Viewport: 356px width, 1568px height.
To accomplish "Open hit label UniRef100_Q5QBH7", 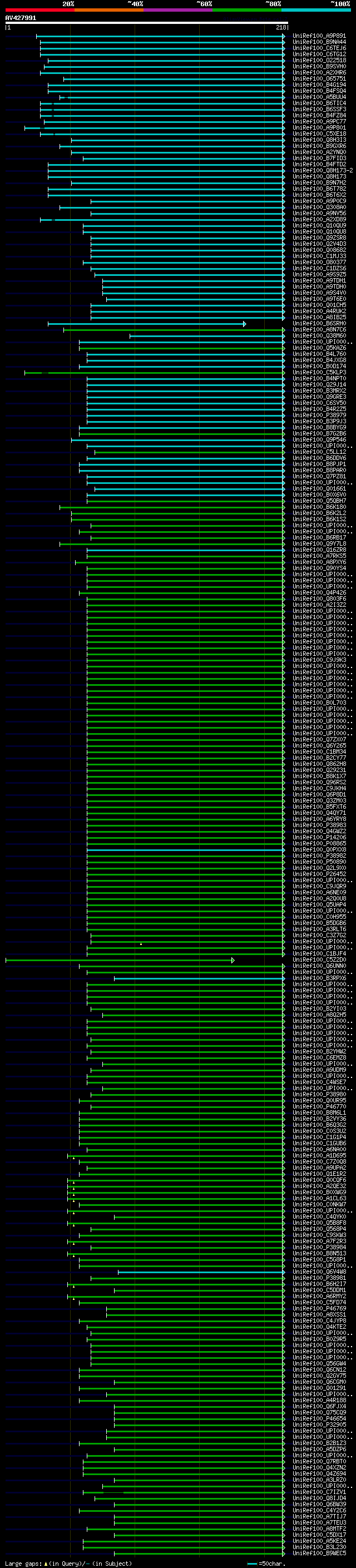I will [319, 501].
